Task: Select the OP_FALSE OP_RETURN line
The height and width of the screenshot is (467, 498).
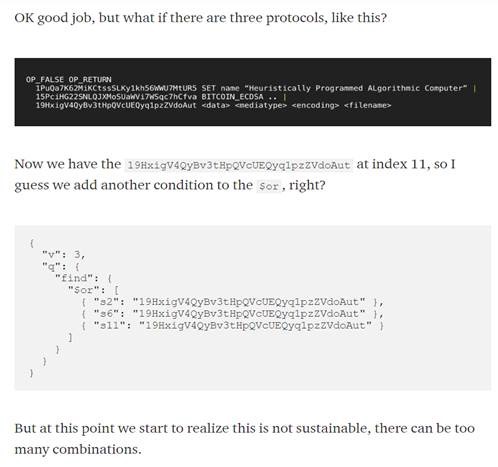Action: (x=68, y=80)
